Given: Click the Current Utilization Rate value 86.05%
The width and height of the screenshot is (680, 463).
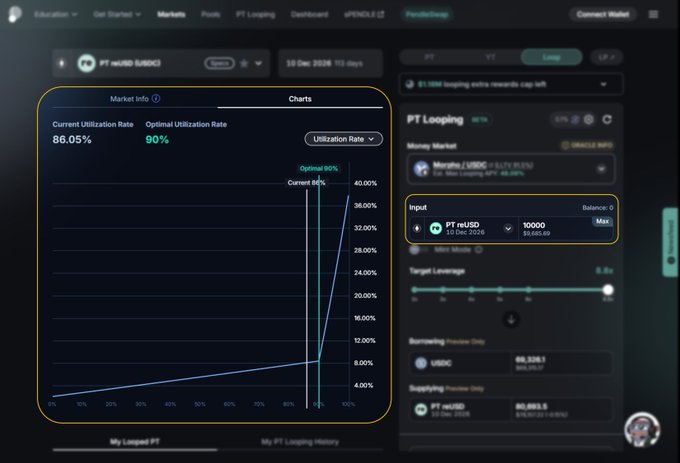Looking at the screenshot, I should (x=72, y=140).
